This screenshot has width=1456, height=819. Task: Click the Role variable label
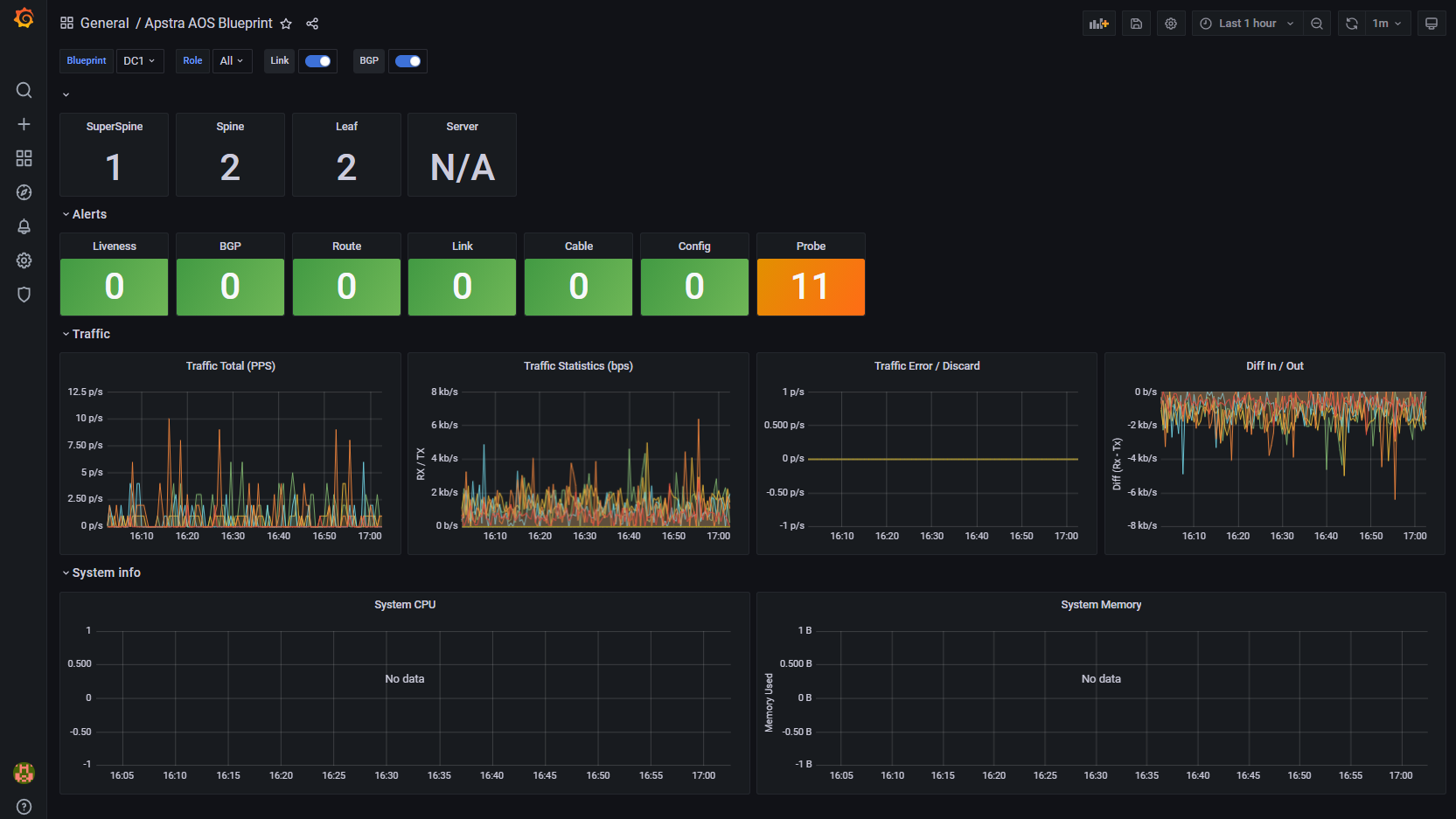[192, 61]
